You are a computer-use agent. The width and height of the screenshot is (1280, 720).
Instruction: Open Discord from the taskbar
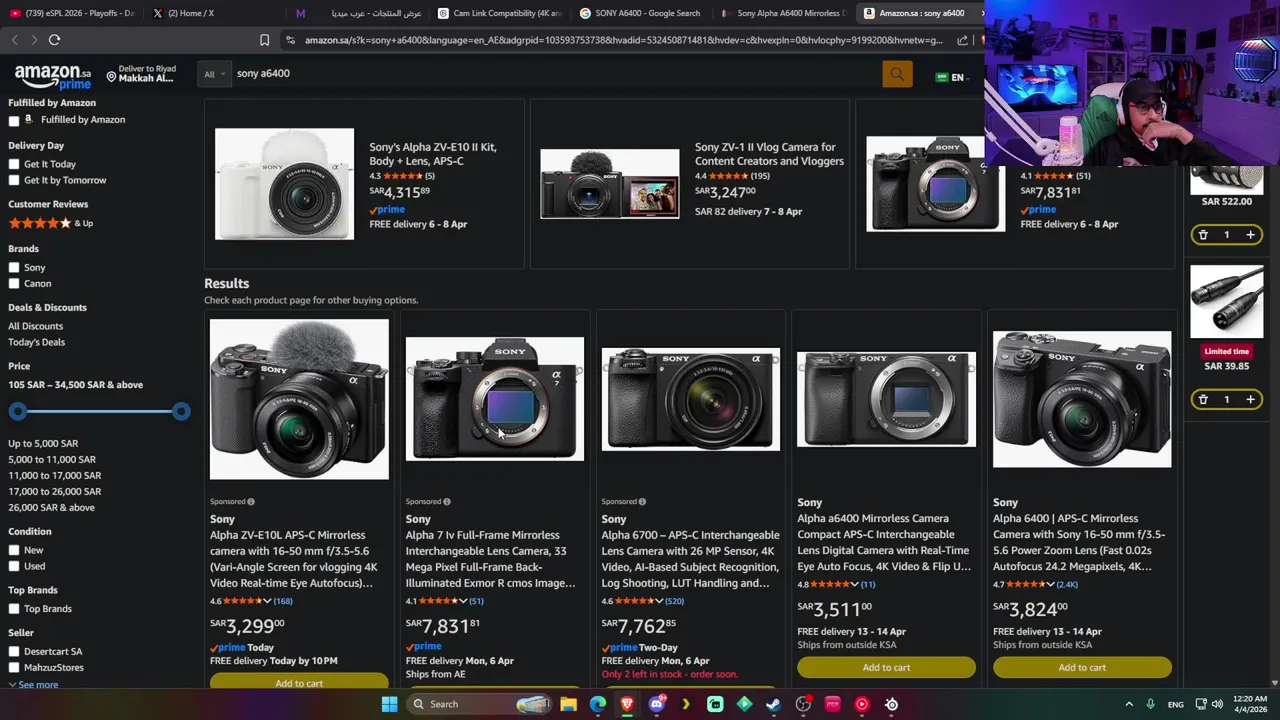point(656,704)
